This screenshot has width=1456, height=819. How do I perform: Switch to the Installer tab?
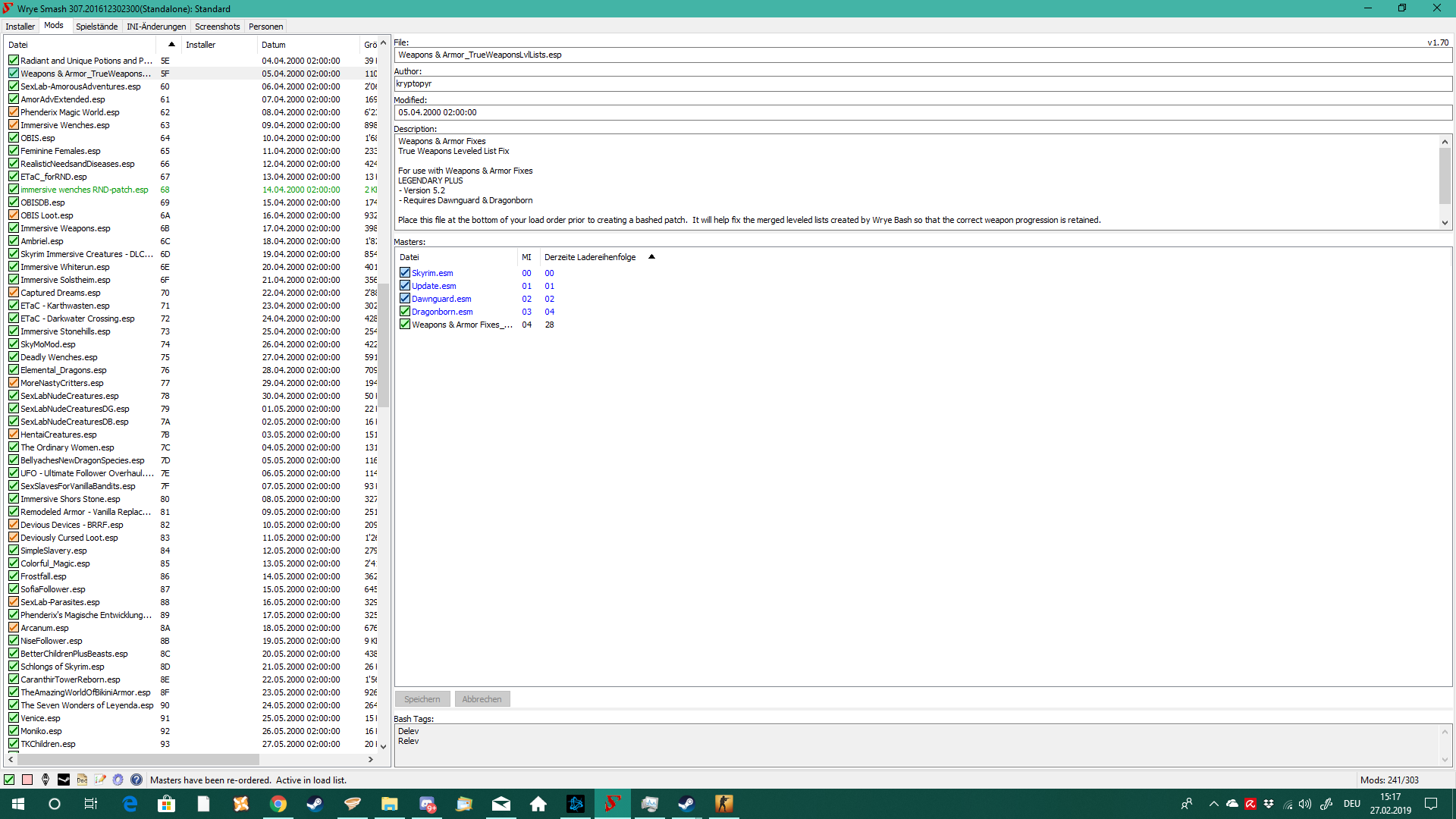(20, 27)
